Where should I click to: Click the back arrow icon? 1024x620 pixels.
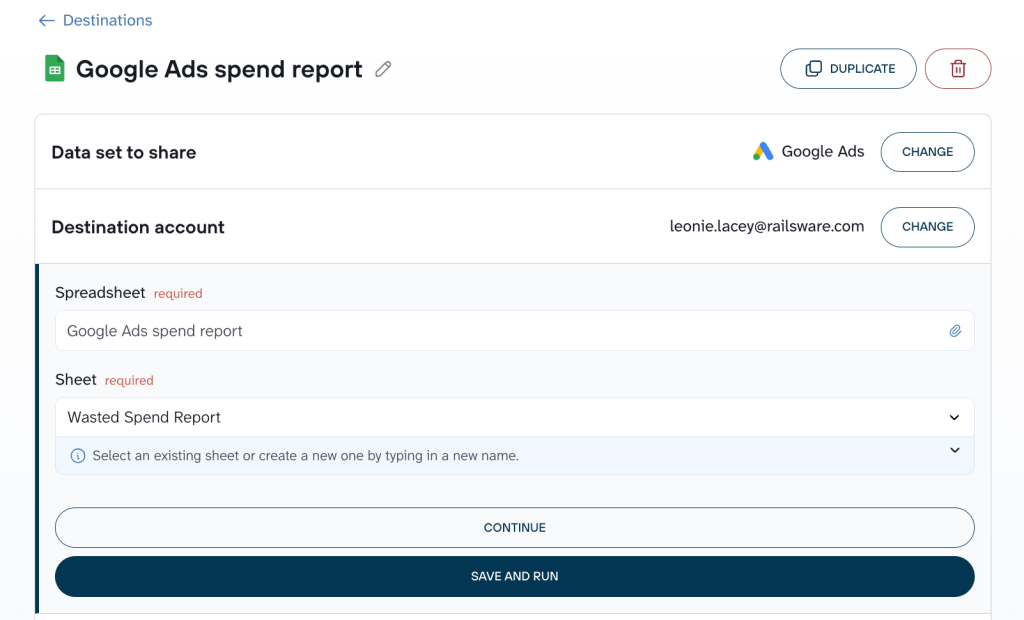click(x=46, y=21)
